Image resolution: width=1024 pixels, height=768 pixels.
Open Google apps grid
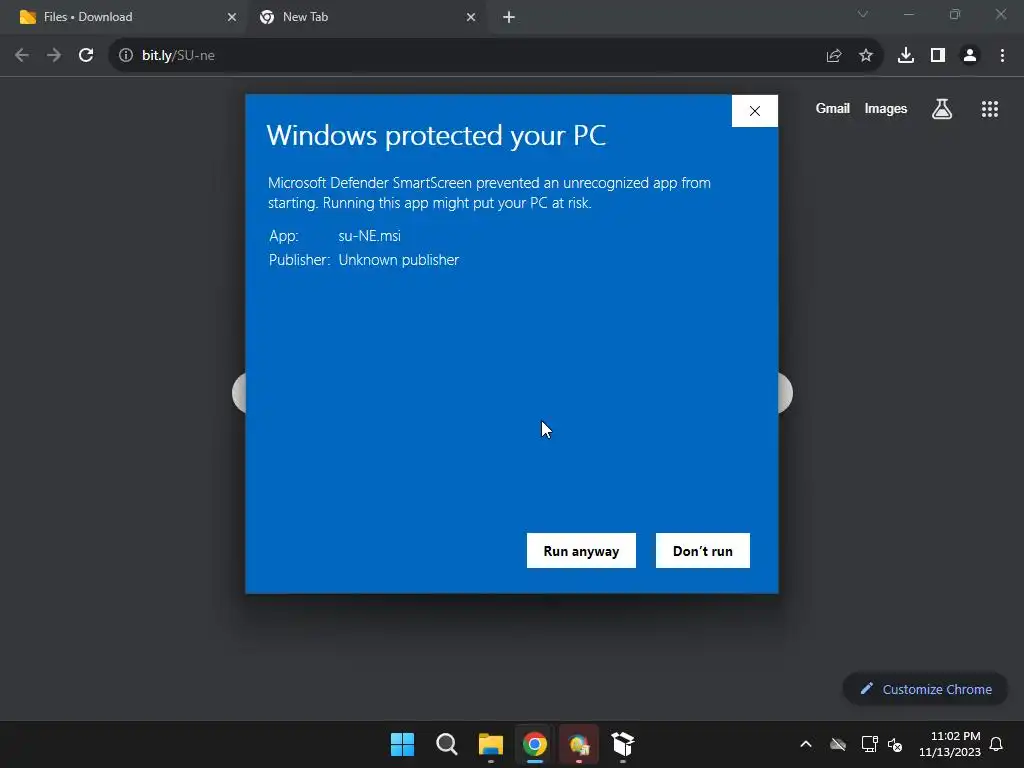pyautogui.click(x=990, y=109)
